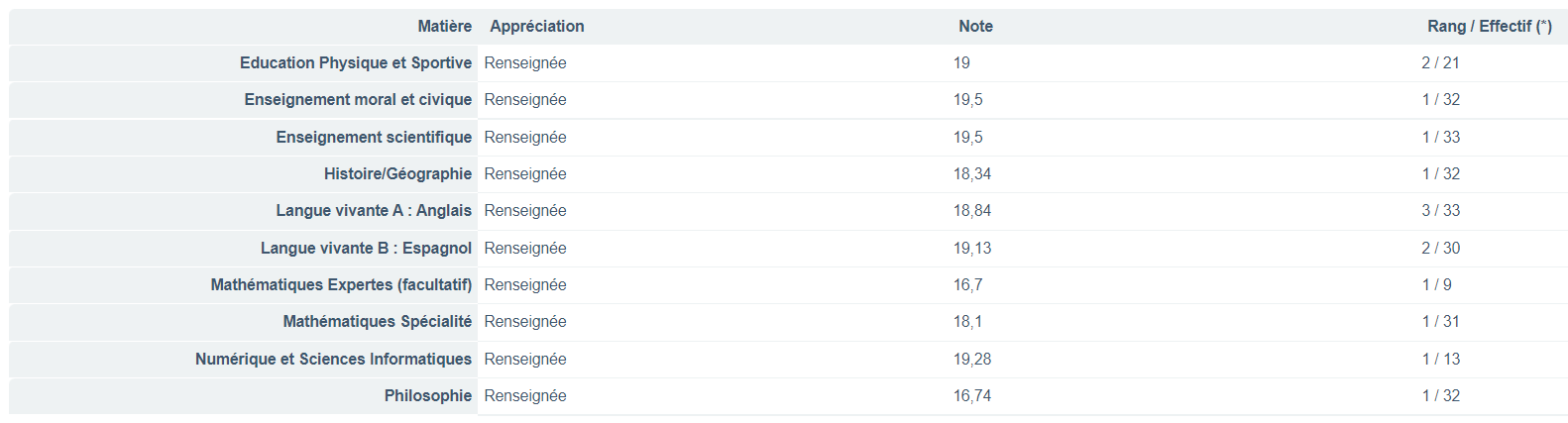Click the Langue vivante B : Espagnol label

[x=366, y=249]
